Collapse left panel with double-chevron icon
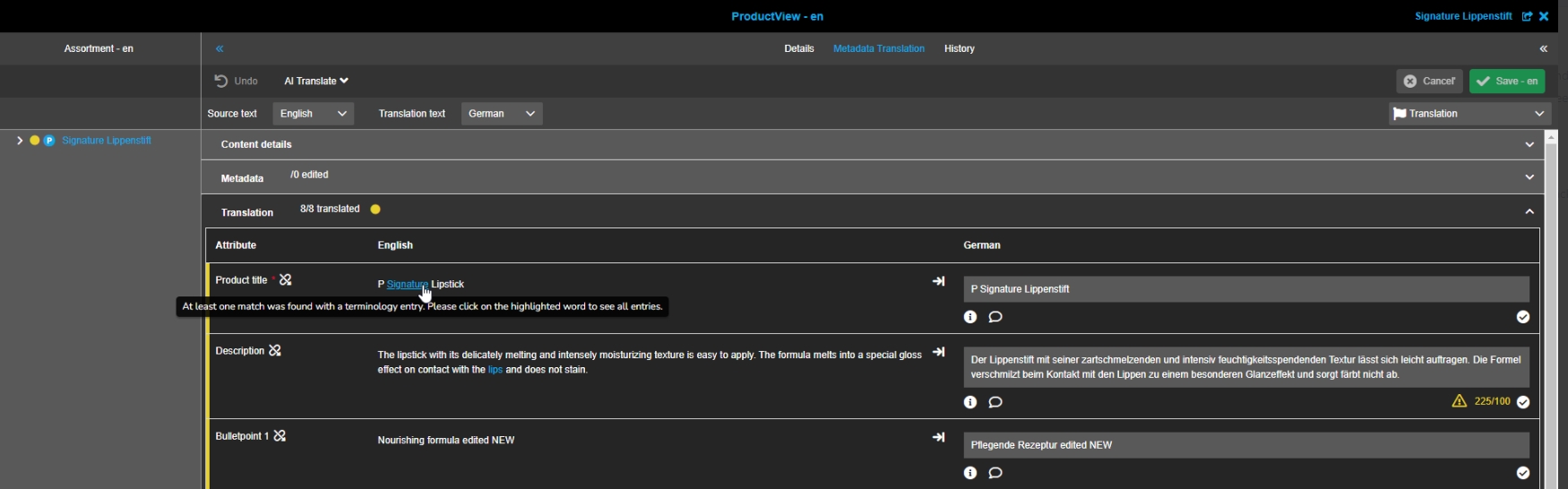 tap(220, 48)
